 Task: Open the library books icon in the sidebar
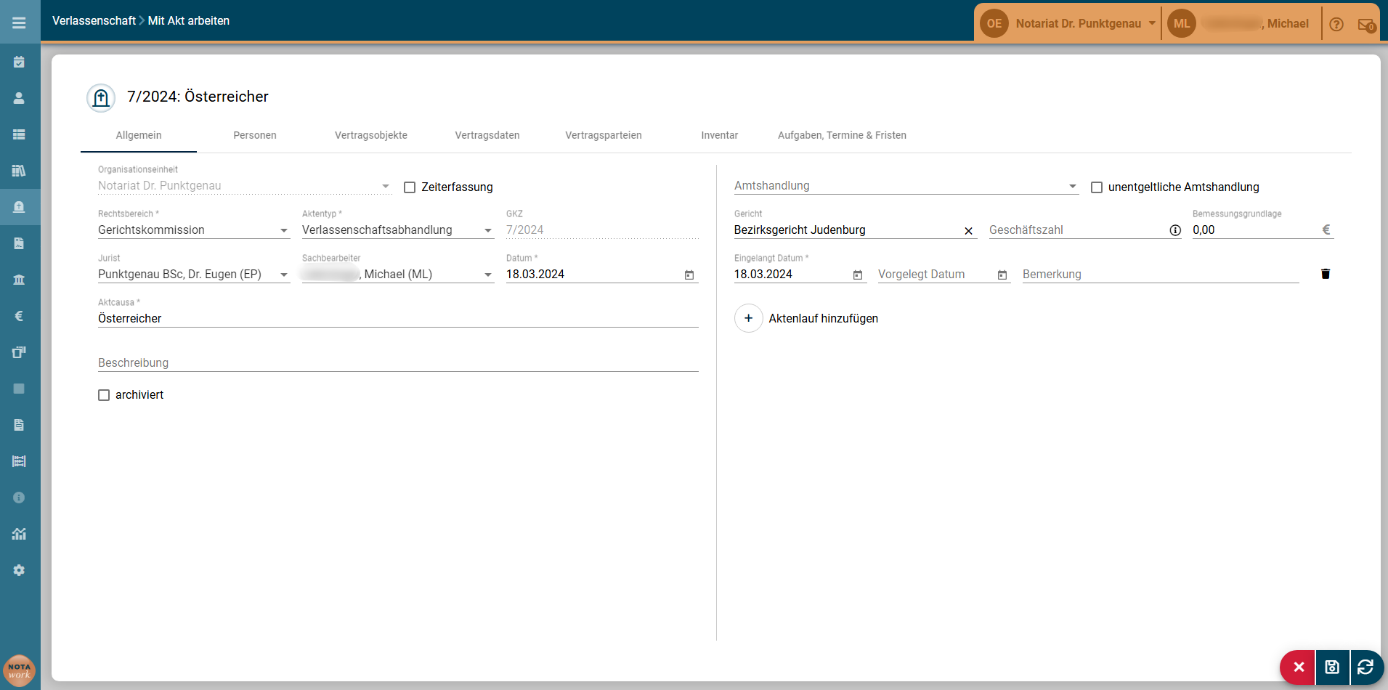19,171
